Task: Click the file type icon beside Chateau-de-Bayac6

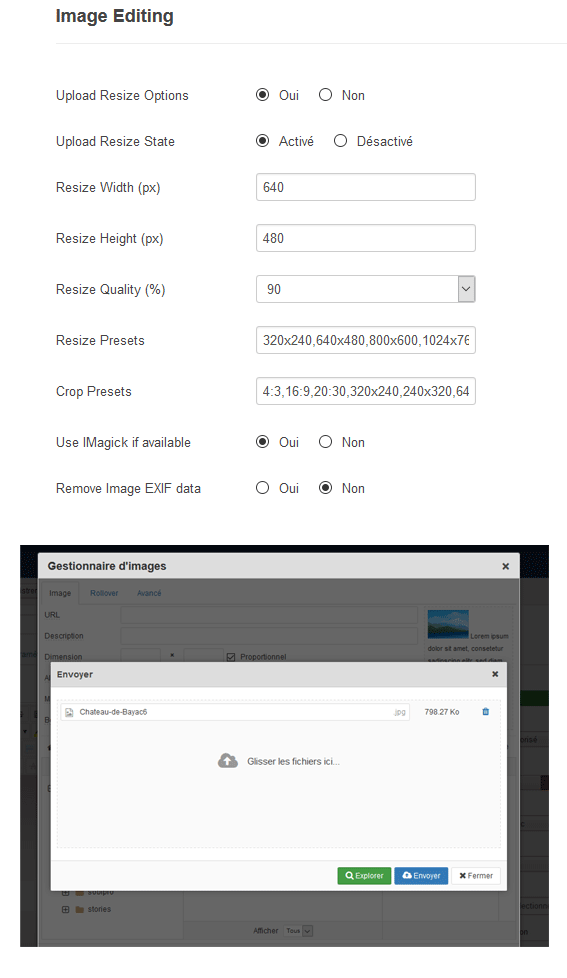Action: pyautogui.click(x=69, y=712)
